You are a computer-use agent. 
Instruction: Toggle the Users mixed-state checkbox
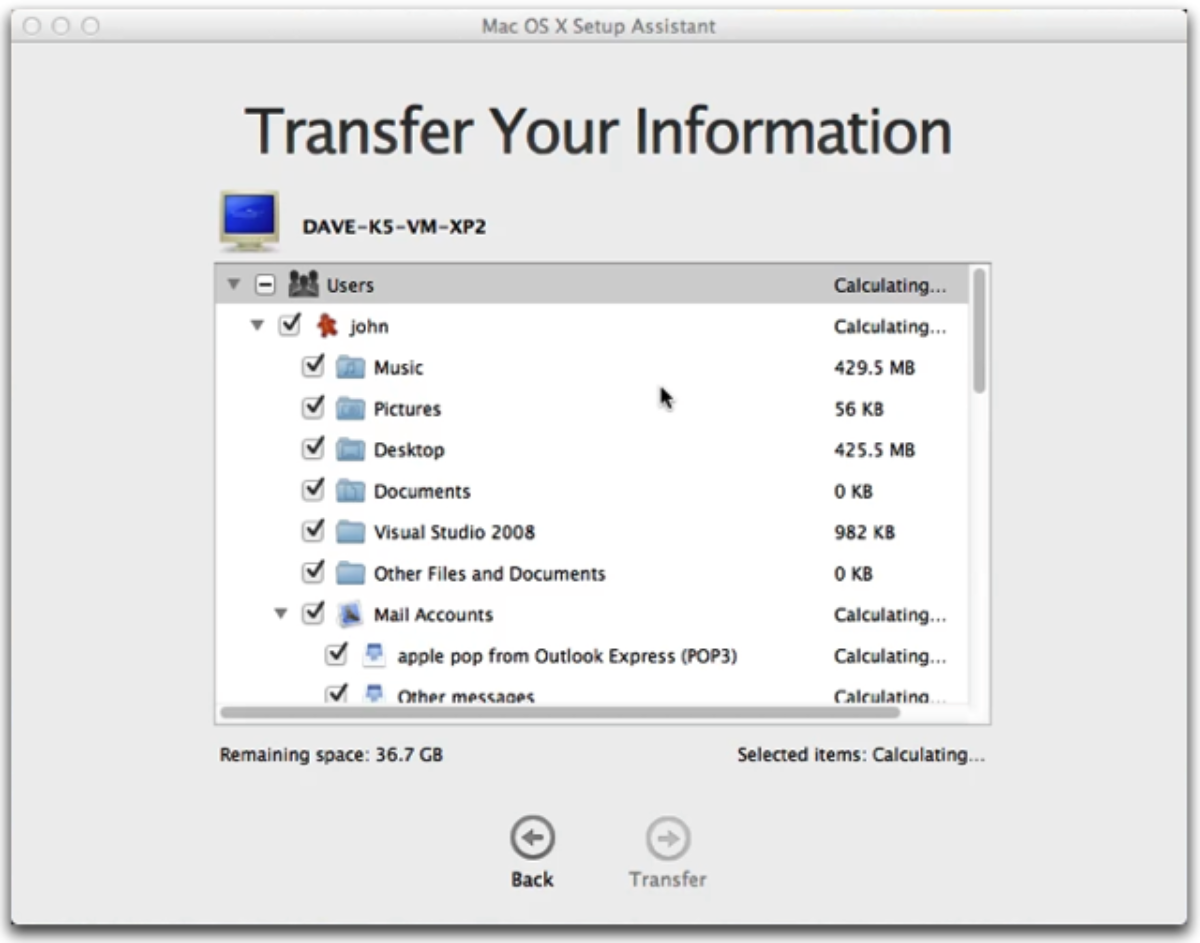[264, 285]
